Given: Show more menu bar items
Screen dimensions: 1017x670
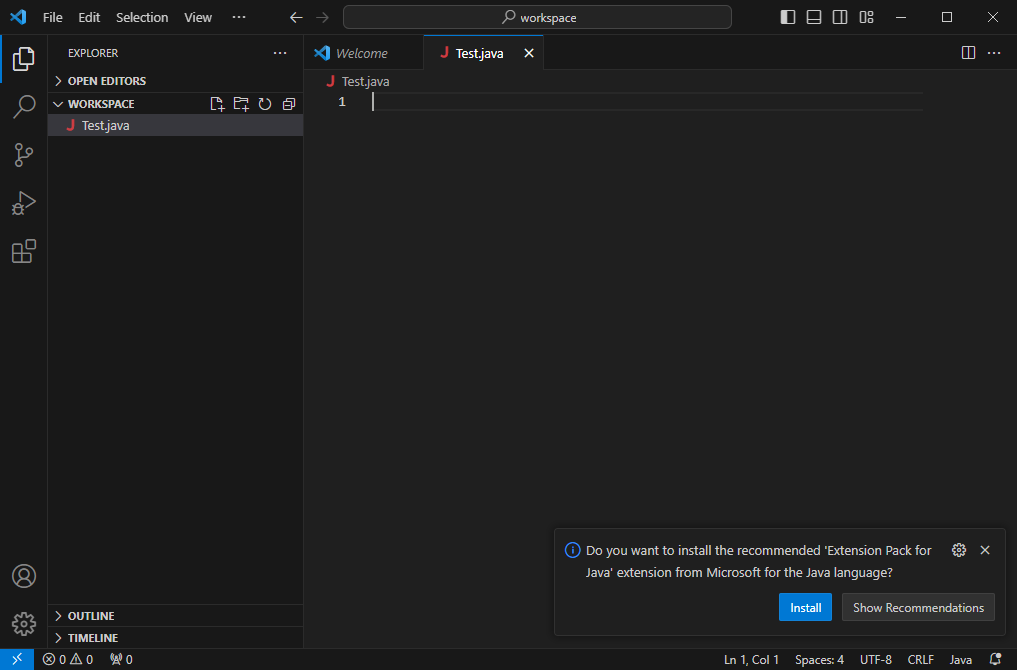Looking at the screenshot, I should pyautogui.click(x=239, y=18).
